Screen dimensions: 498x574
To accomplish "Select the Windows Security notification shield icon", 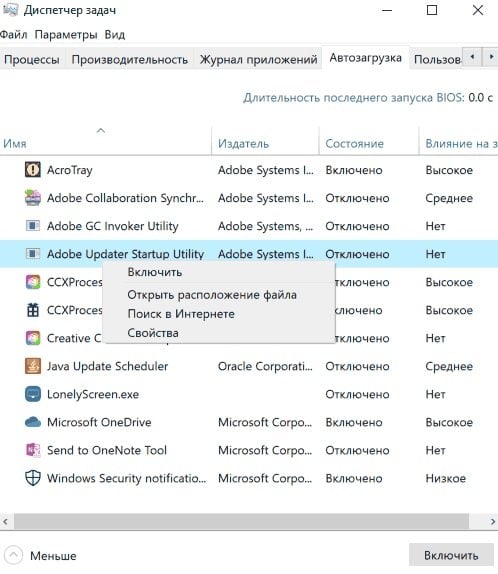I will coord(33,478).
